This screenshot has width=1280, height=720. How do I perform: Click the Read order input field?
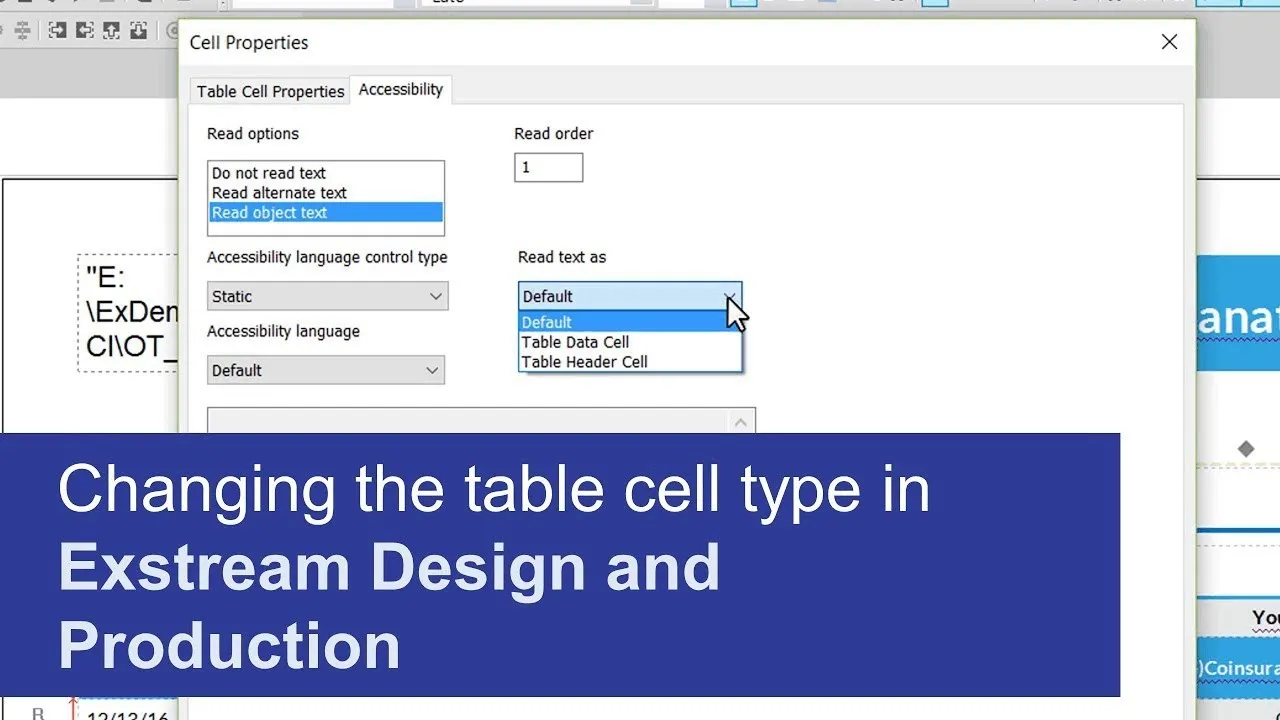tap(548, 167)
